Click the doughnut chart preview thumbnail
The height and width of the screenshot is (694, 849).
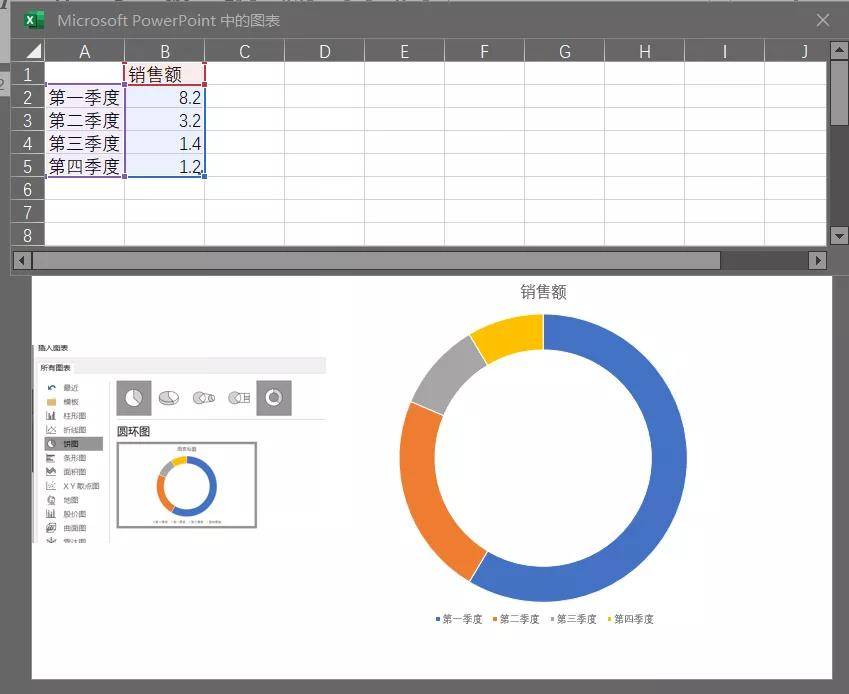pyautogui.click(x=187, y=485)
